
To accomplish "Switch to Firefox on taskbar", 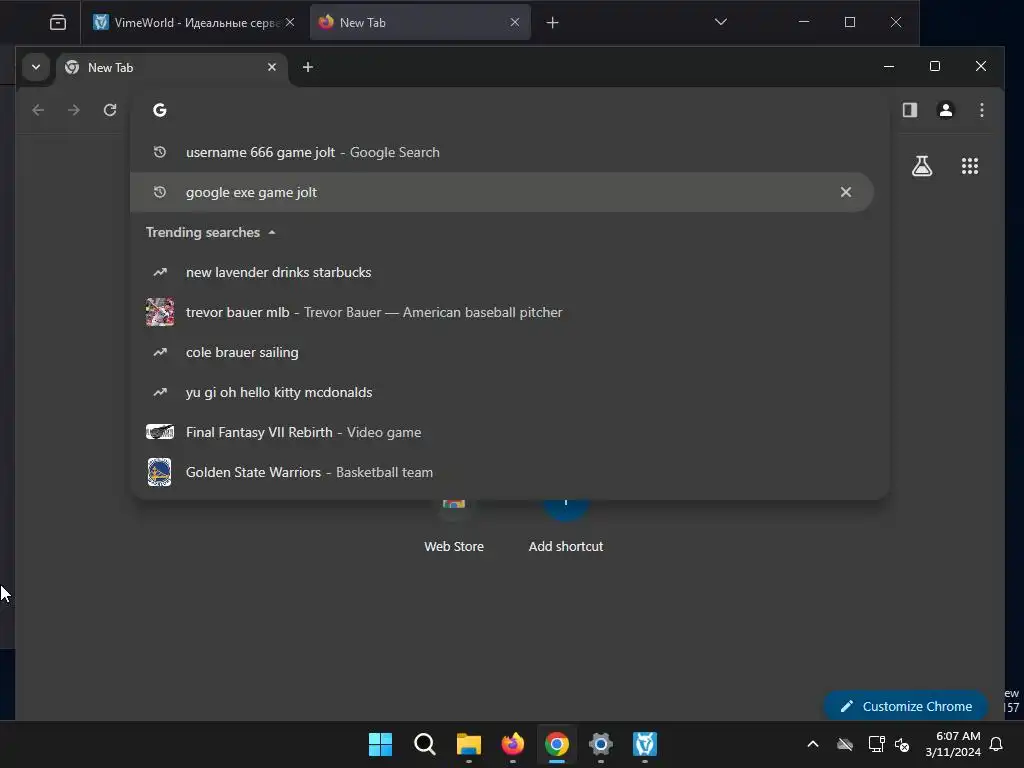I will click(x=513, y=744).
